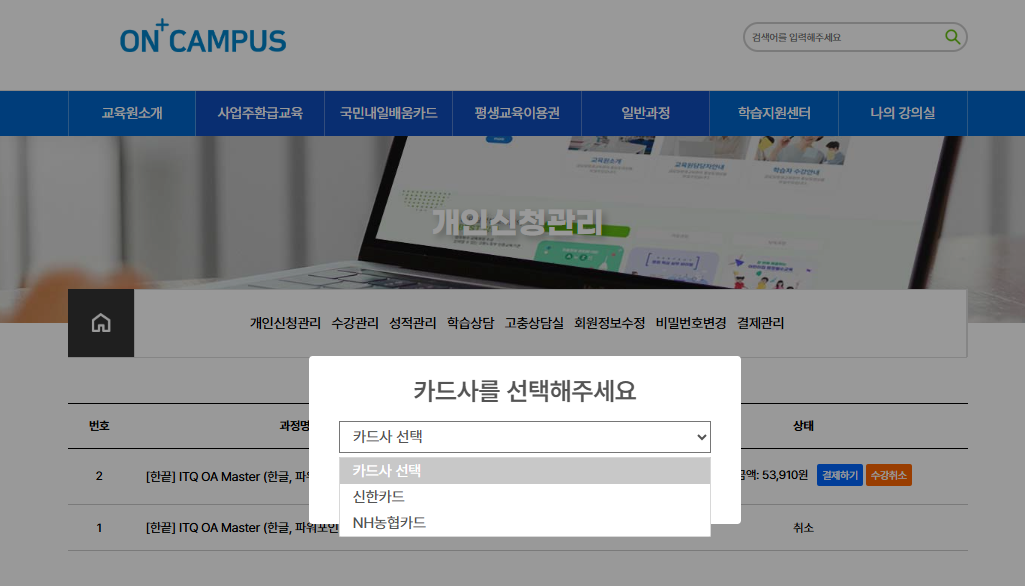Screen dimensions: 1025x586
Task: Open the 비밀번호변경 link
Action: (691, 323)
